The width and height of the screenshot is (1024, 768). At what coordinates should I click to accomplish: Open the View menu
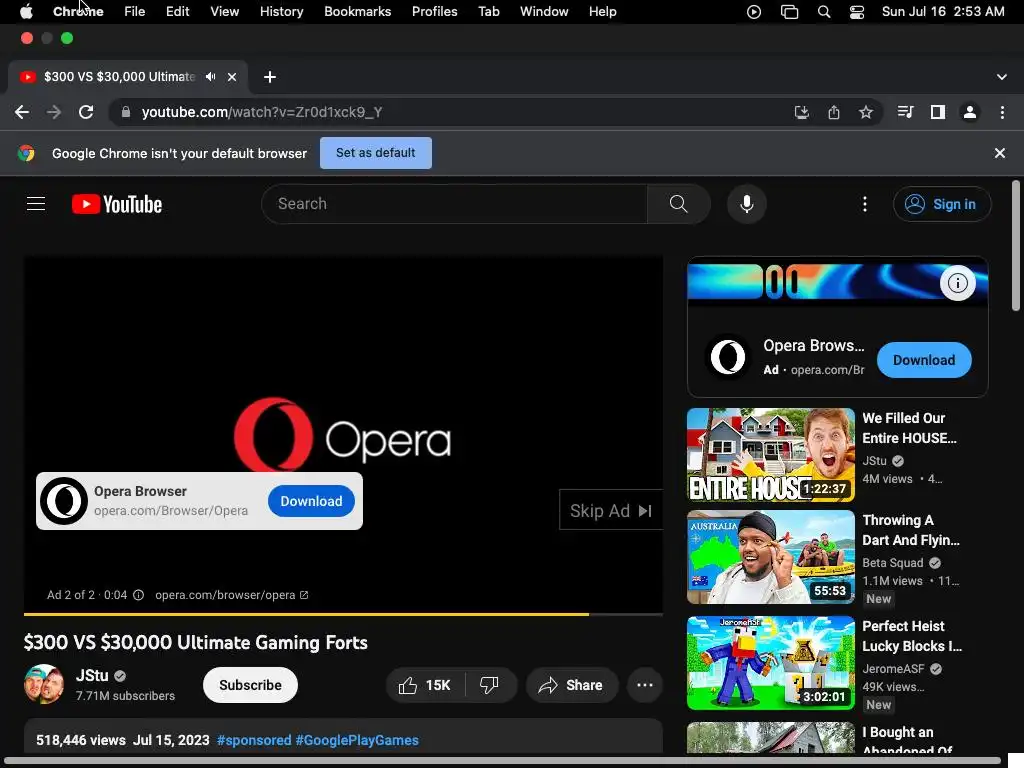pyautogui.click(x=224, y=12)
